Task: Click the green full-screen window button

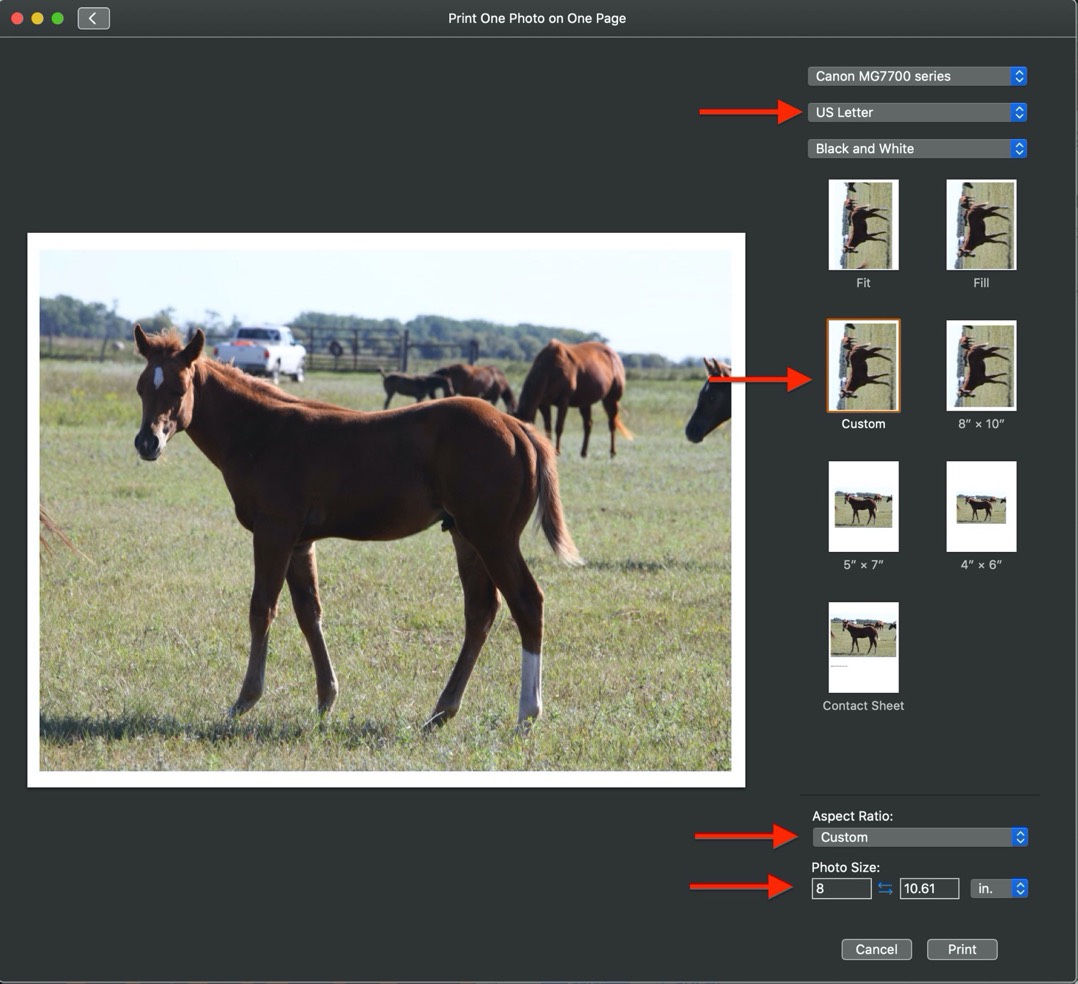Action: (x=57, y=18)
